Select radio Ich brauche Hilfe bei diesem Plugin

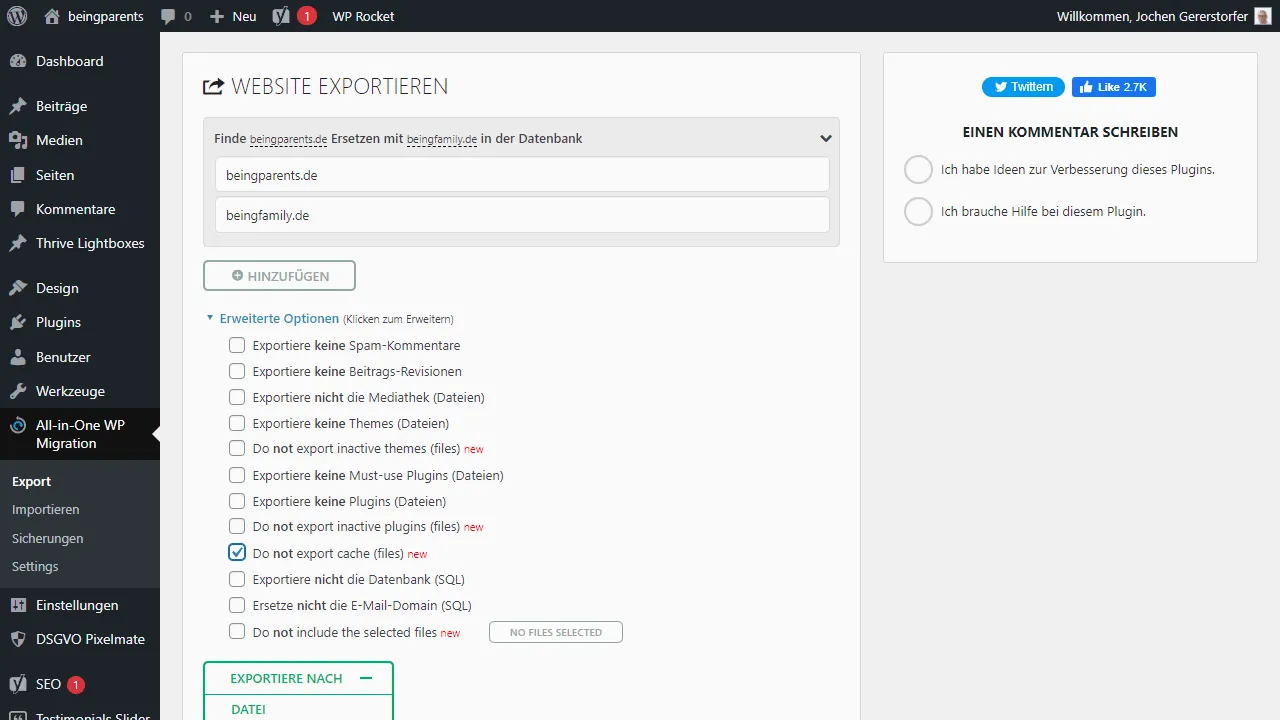point(918,212)
